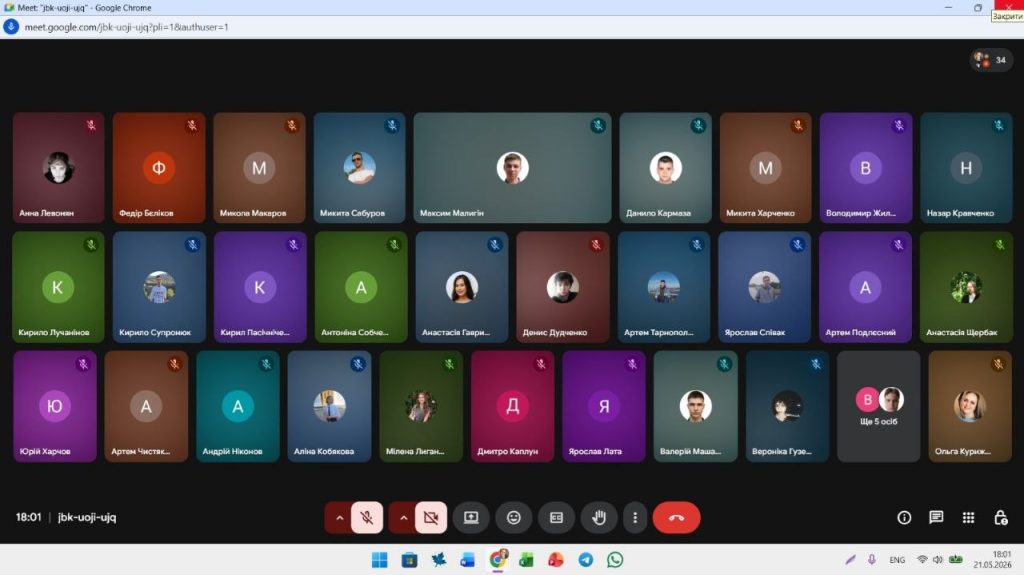Raise your hand

[599, 518]
